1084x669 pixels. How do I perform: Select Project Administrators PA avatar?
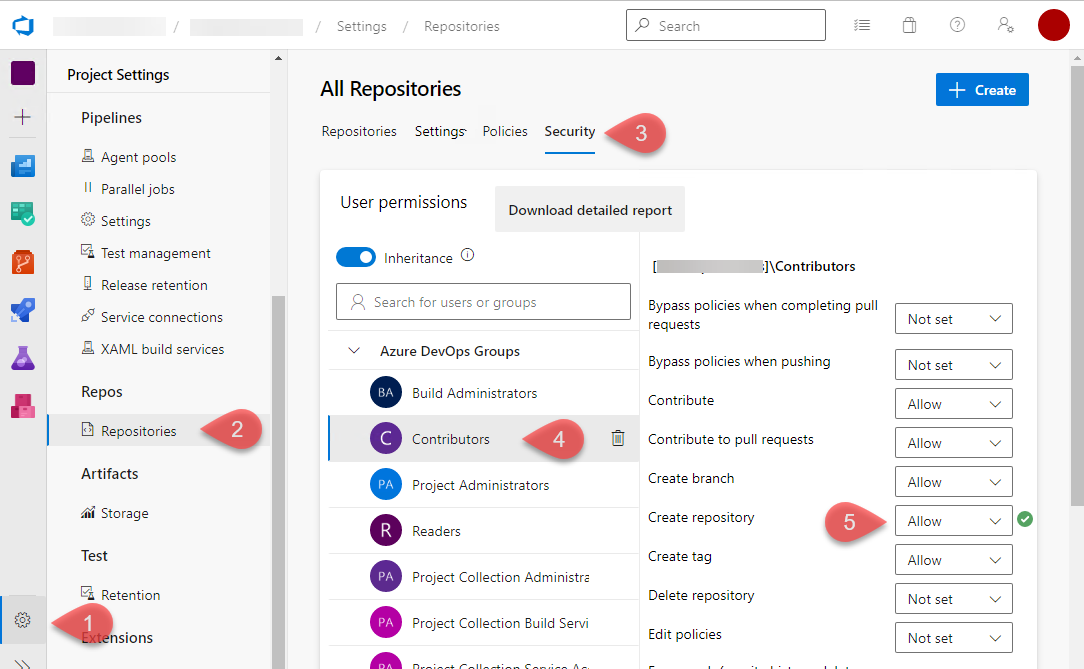[386, 484]
